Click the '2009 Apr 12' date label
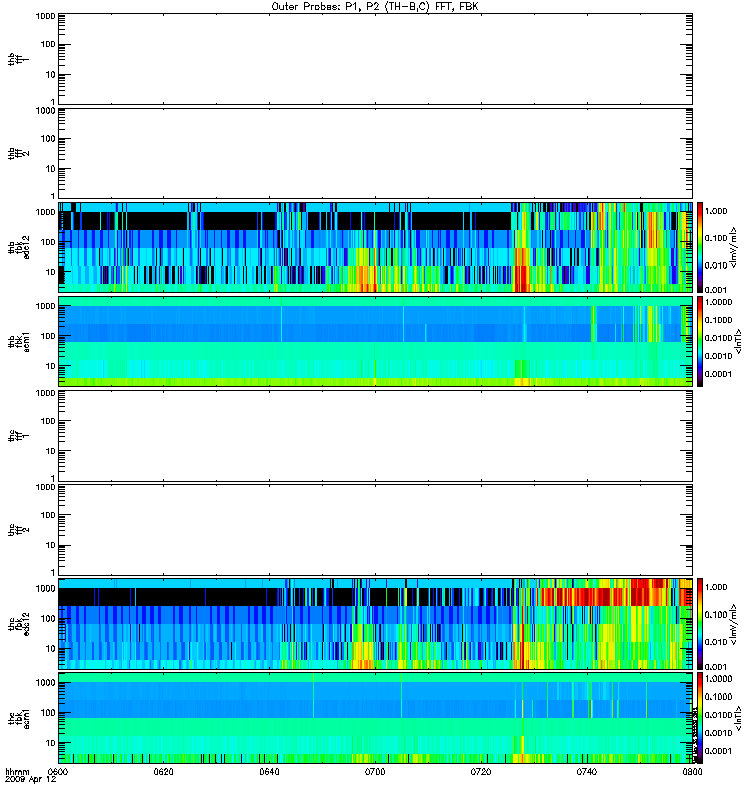This screenshot has width=750, height=800. point(31,779)
